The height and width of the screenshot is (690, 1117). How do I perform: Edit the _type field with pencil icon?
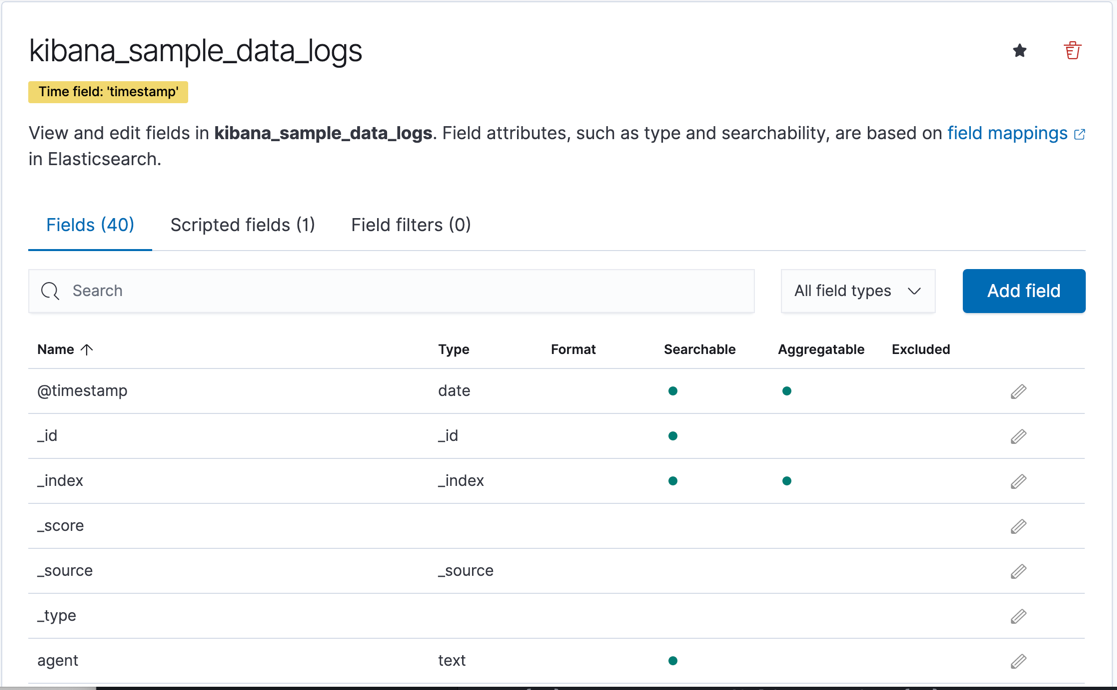click(x=1018, y=617)
